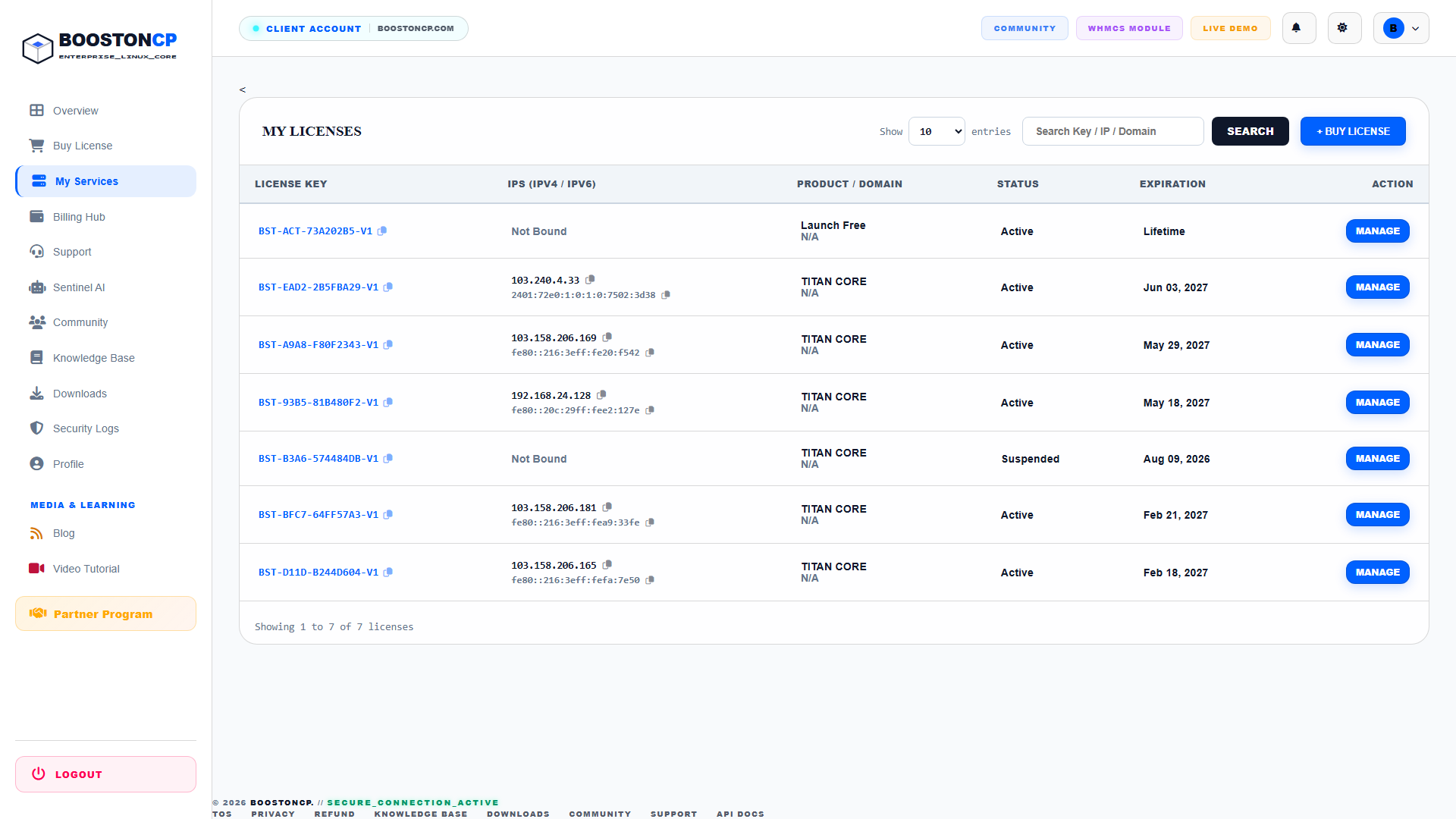Screen dimensions: 1456x819
Task: Copy license key BST-D11D-B244D604-V1
Action: [x=388, y=573]
